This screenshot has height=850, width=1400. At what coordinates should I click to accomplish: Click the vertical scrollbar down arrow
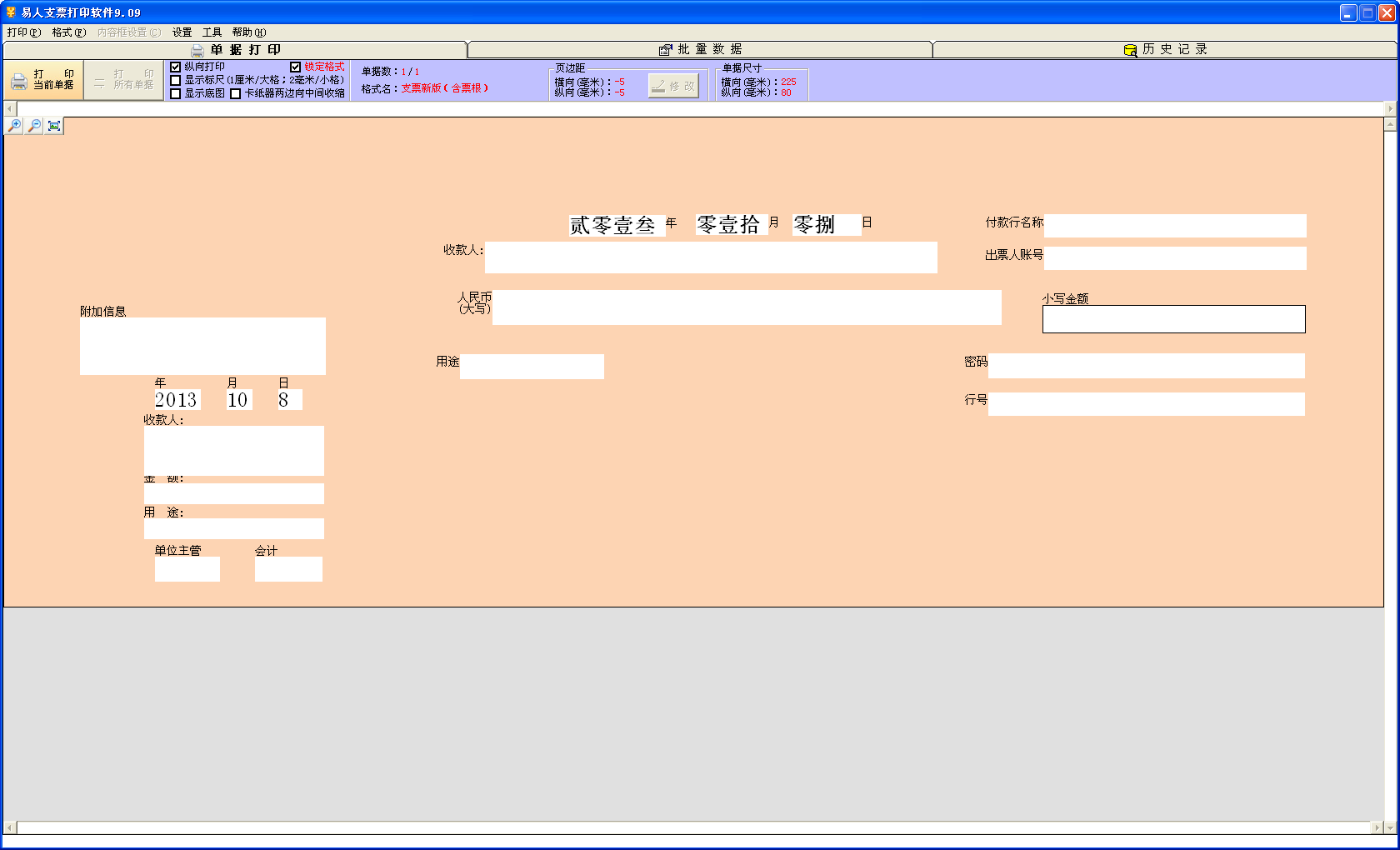[x=1390, y=827]
